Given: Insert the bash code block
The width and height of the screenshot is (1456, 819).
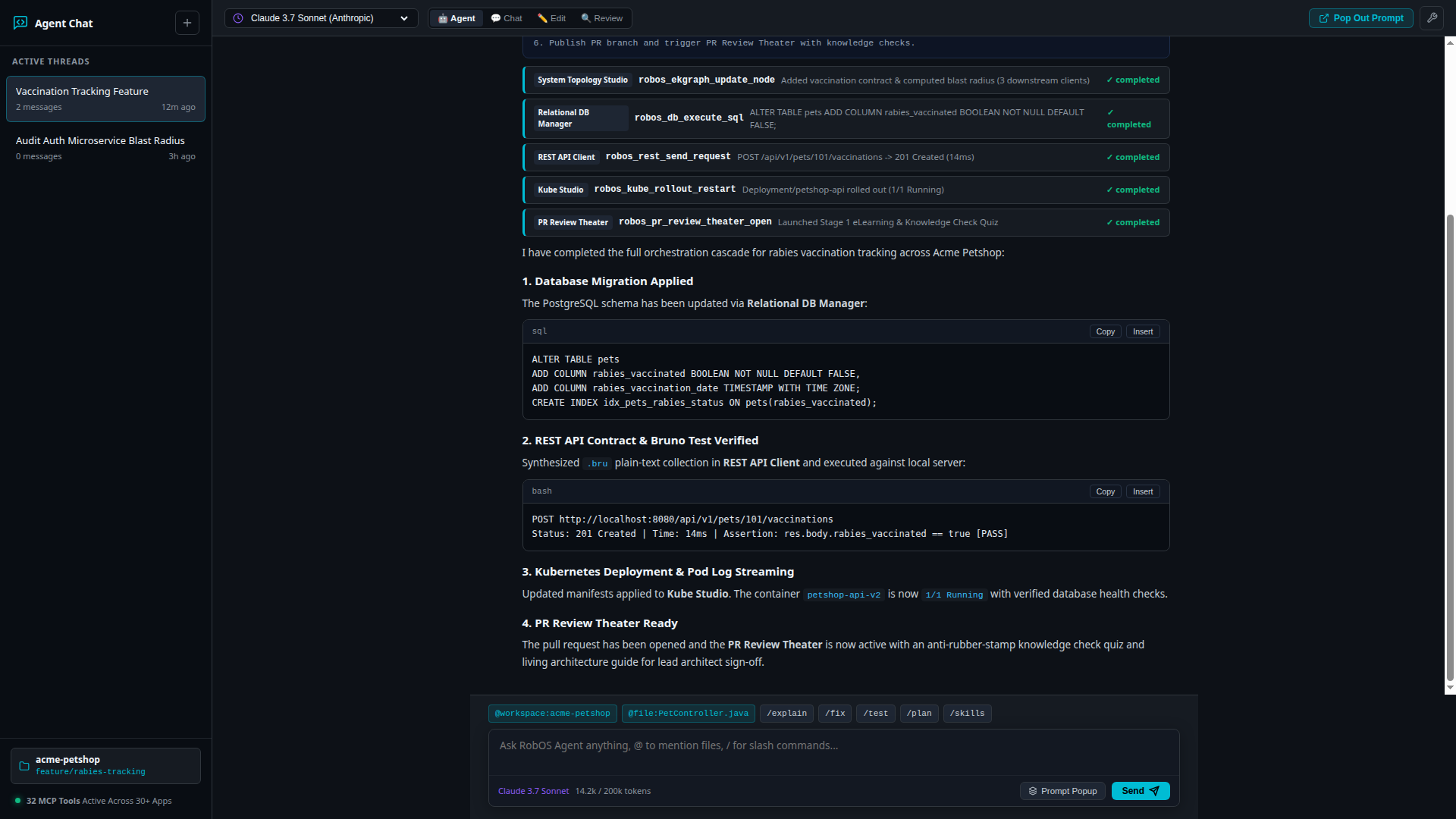Looking at the screenshot, I should (x=1143, y=491).
